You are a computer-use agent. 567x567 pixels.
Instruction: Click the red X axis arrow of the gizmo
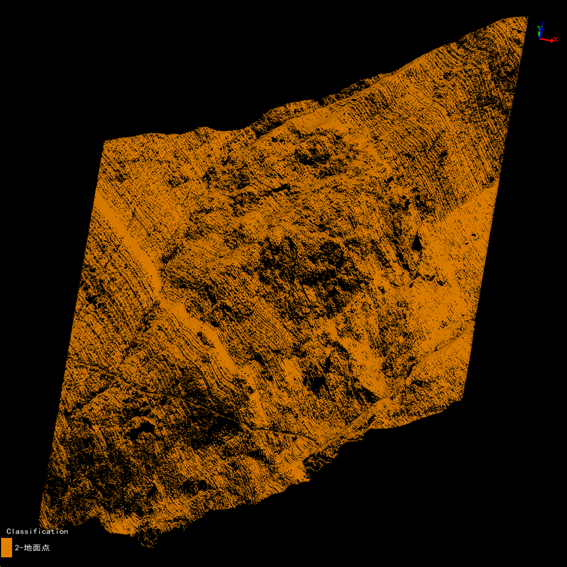547,40
